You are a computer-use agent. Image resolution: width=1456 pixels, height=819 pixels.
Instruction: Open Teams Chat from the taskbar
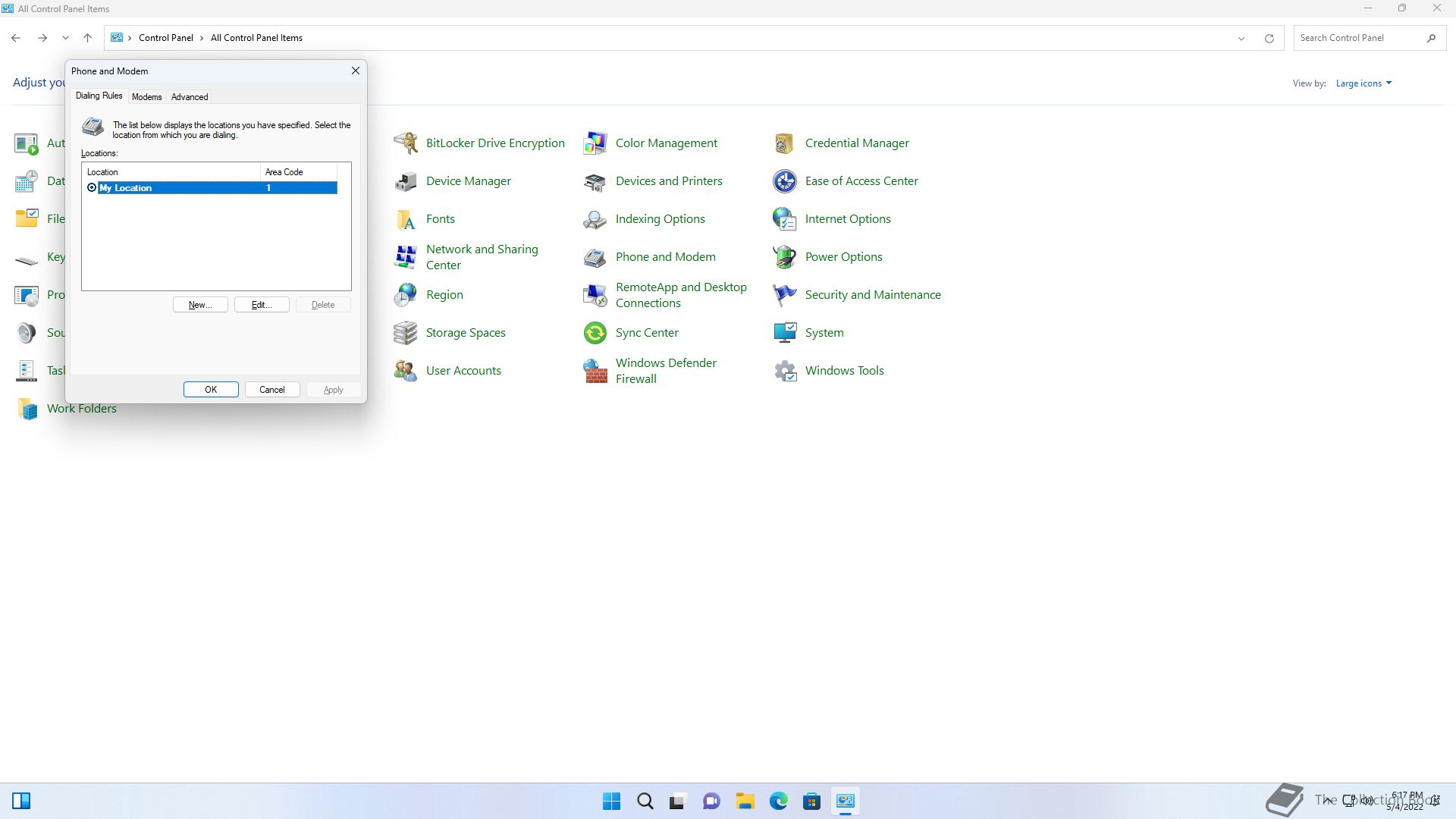click(711, 801)
